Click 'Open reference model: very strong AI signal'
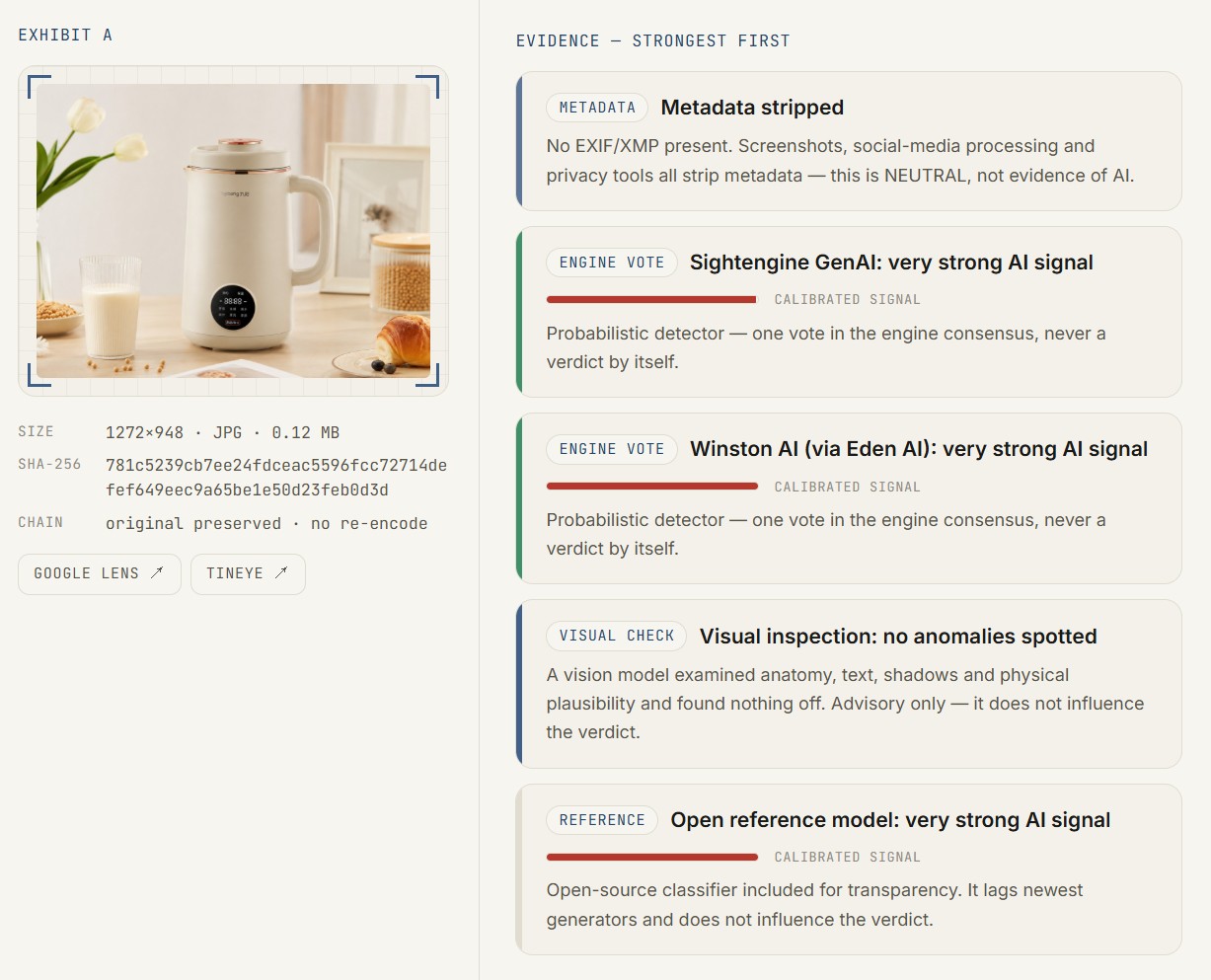1211x980 pixels. pos(890,820)
